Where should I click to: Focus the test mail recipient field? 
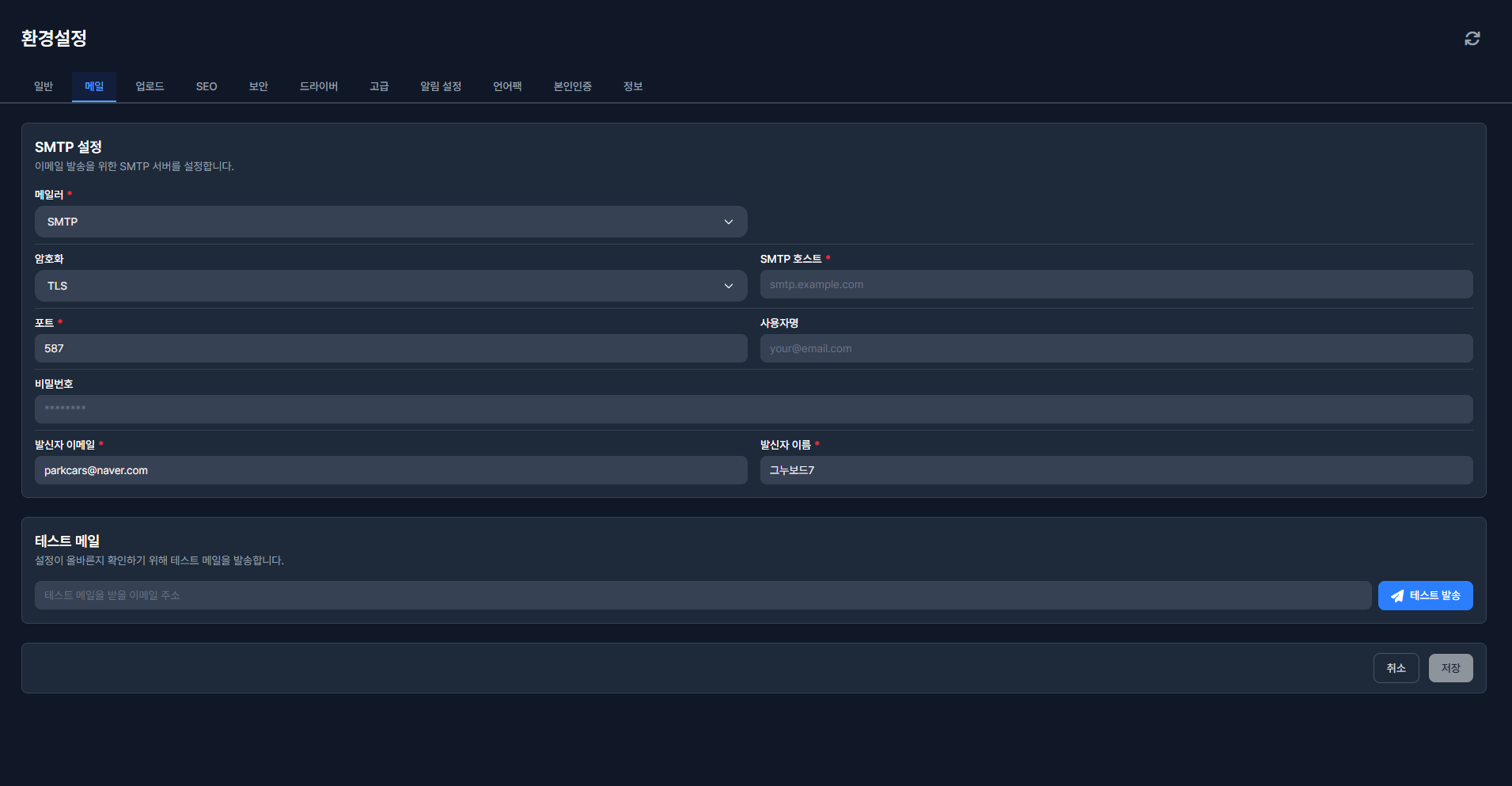[x=703, y=595]
